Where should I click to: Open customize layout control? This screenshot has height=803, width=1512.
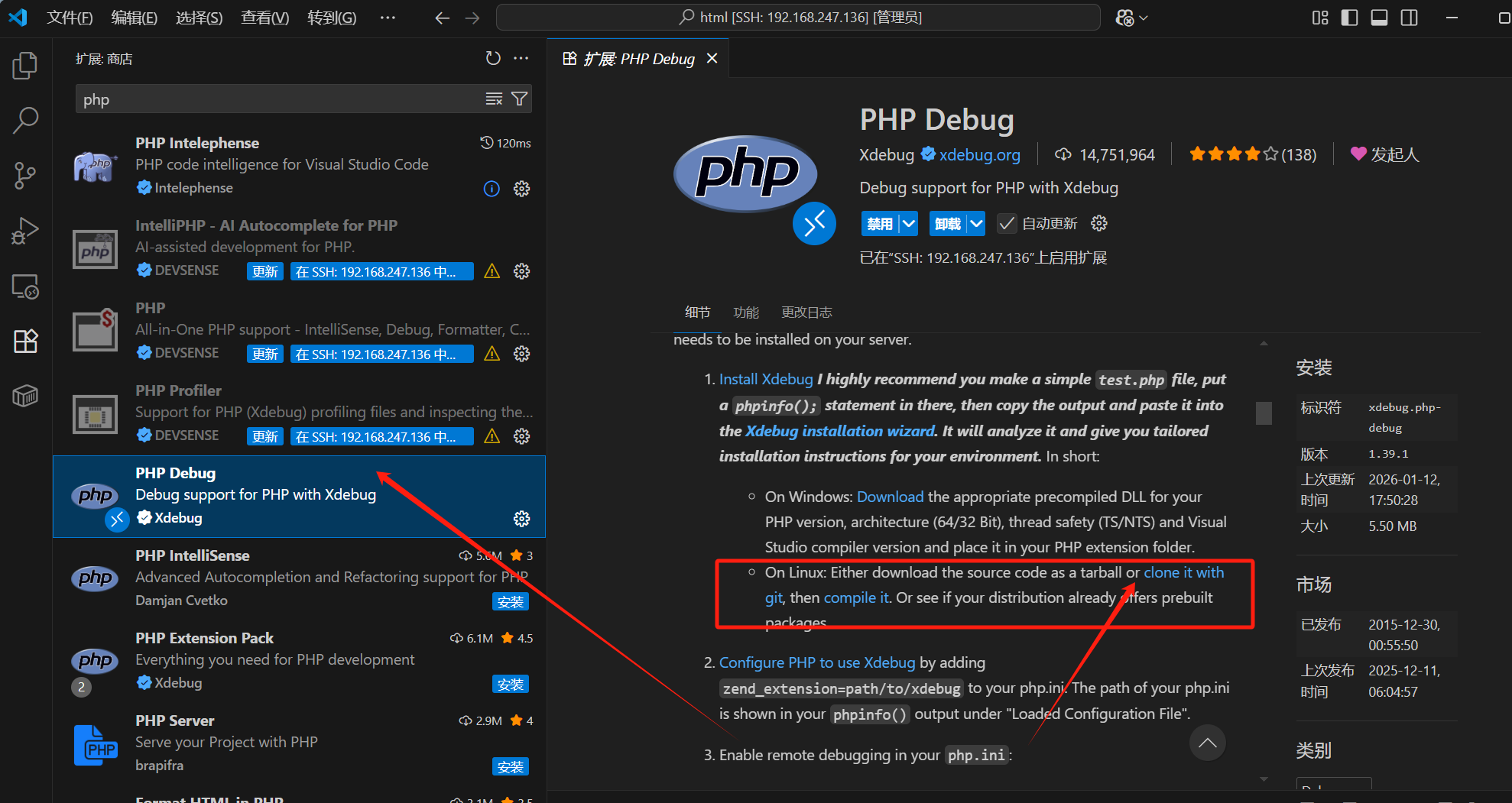click(x=1320, y=18)
